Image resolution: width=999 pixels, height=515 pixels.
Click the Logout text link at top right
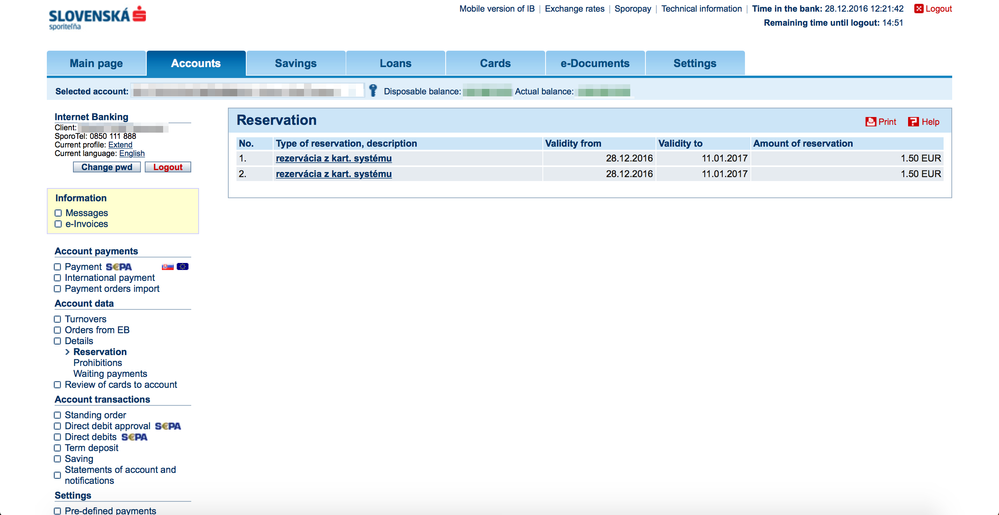click(938, 9)
